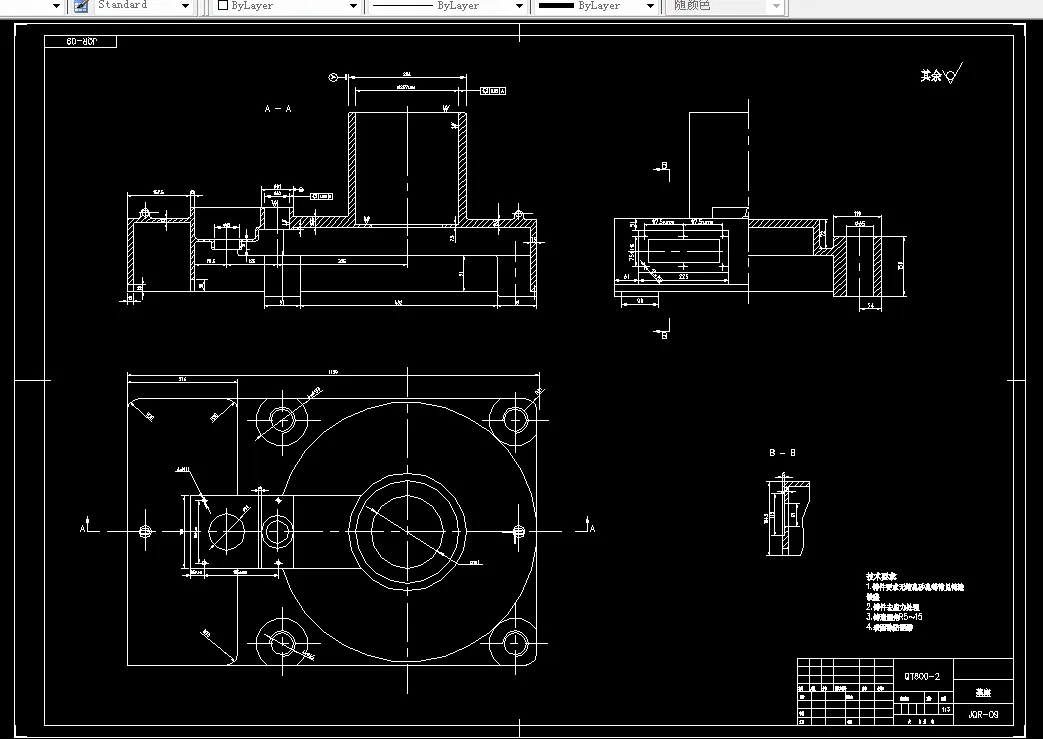Select the "1150" overall width dimension in plan view
The width and height of the screenshot is (1043, 739).
(x=333, y=372)
